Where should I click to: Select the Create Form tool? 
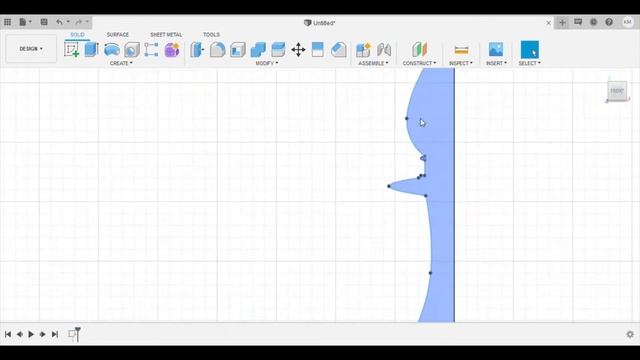(172, 50)
